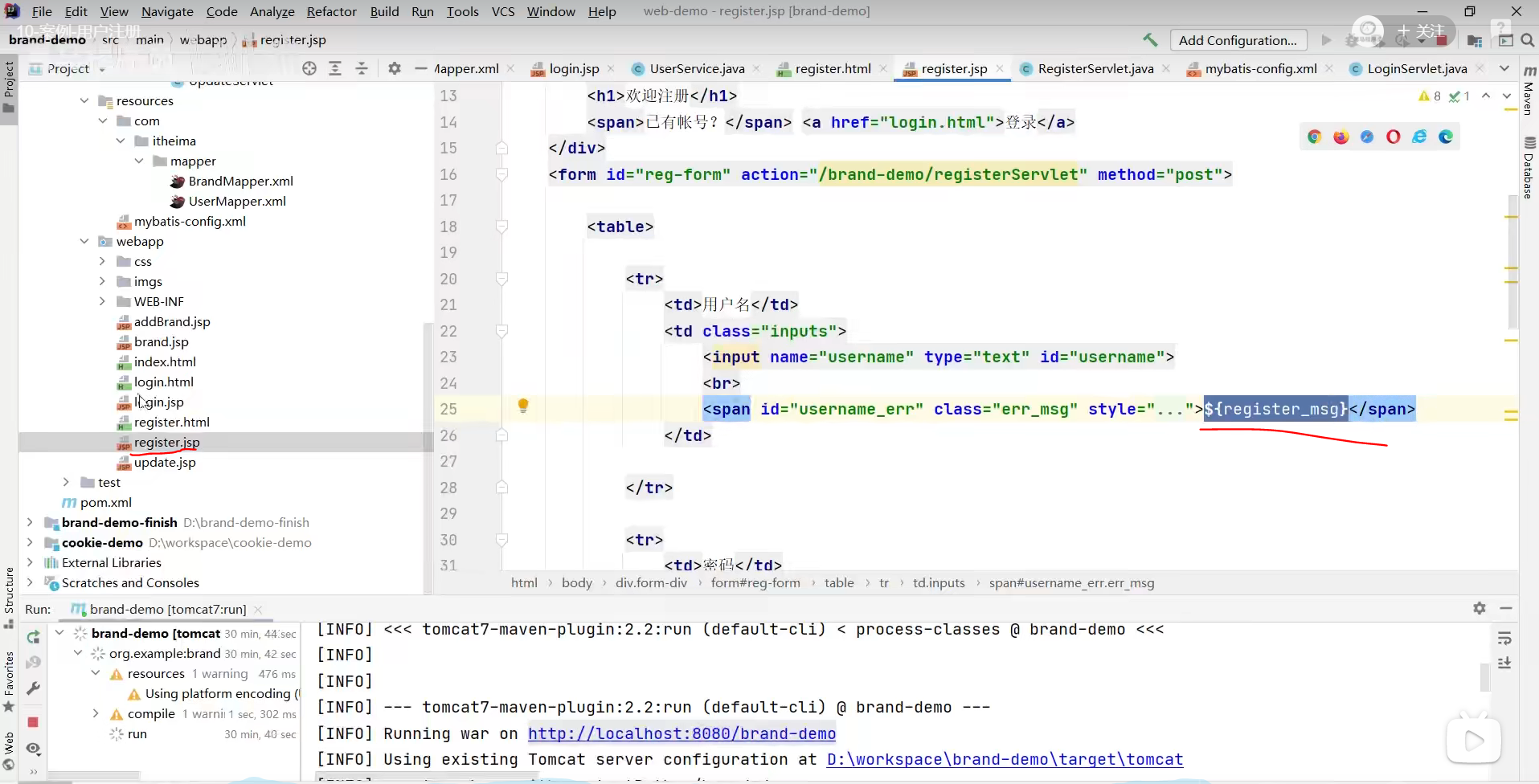The width and height of the screenshot is (1539, 784).
Task: Toggle the Database tool window strip button
Action: (1529, 169)
